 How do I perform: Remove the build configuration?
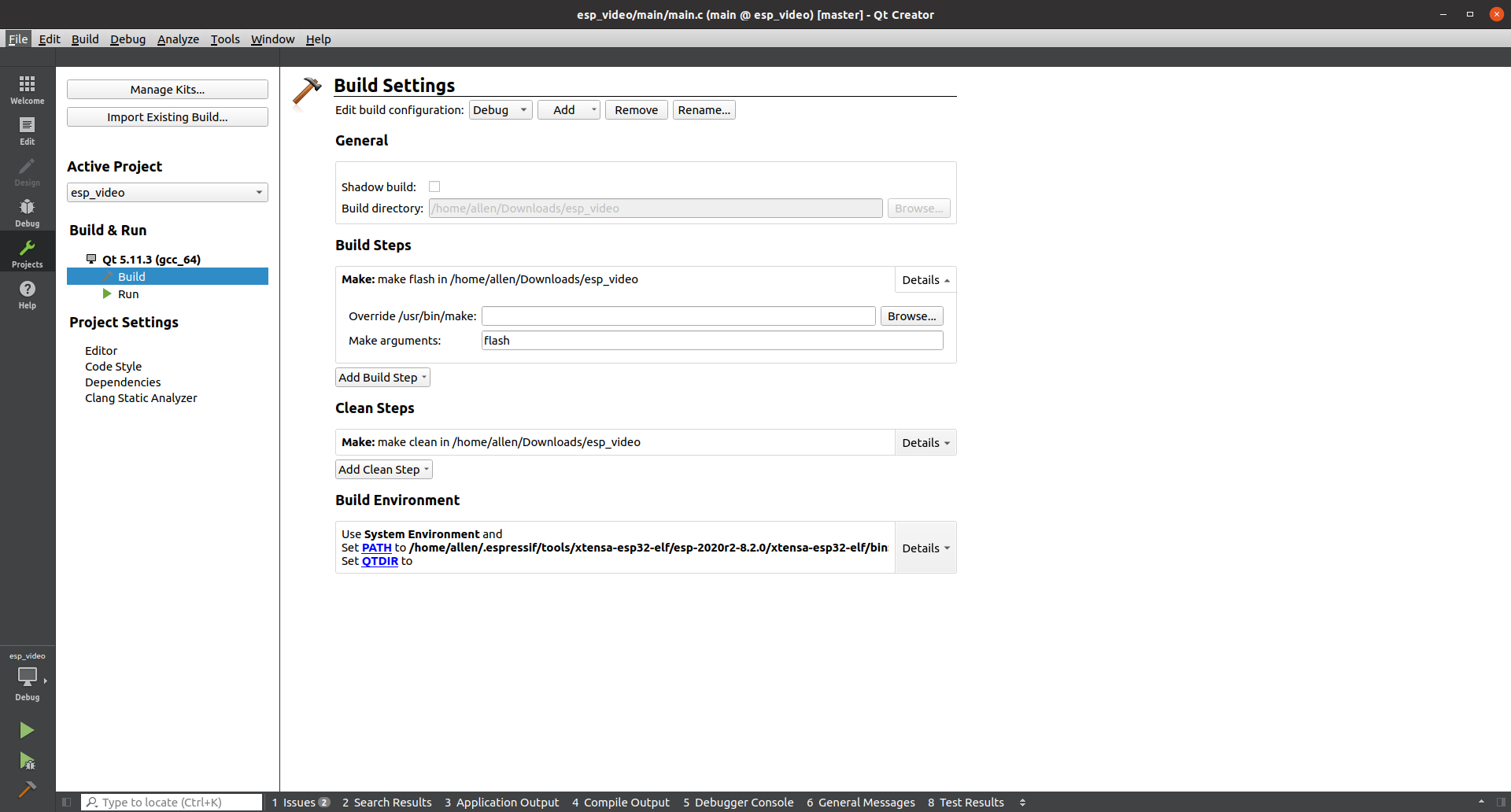636,110
